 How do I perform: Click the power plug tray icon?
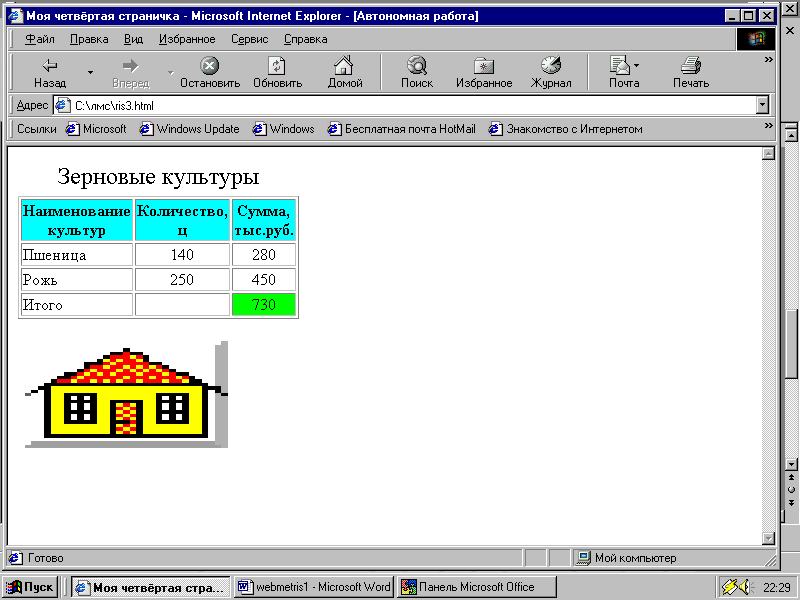[x=730, y=587]
